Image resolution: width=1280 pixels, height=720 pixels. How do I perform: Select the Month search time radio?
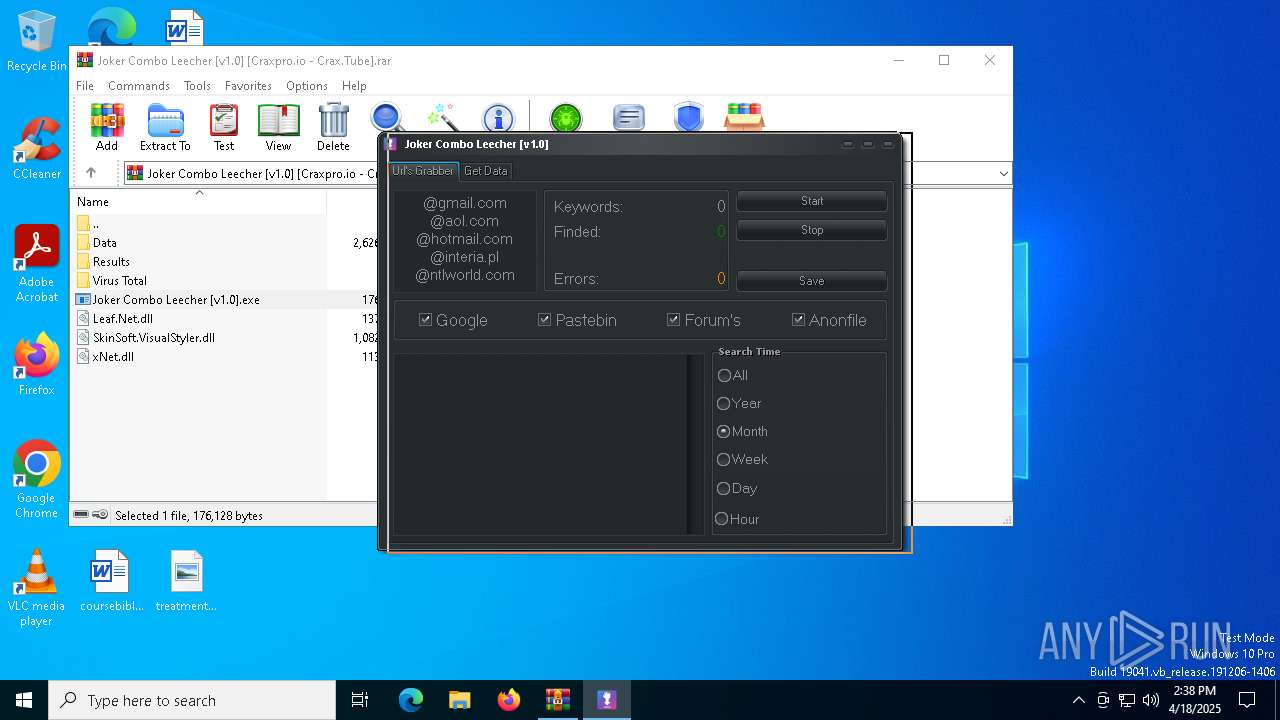click(x=724, y=432)
